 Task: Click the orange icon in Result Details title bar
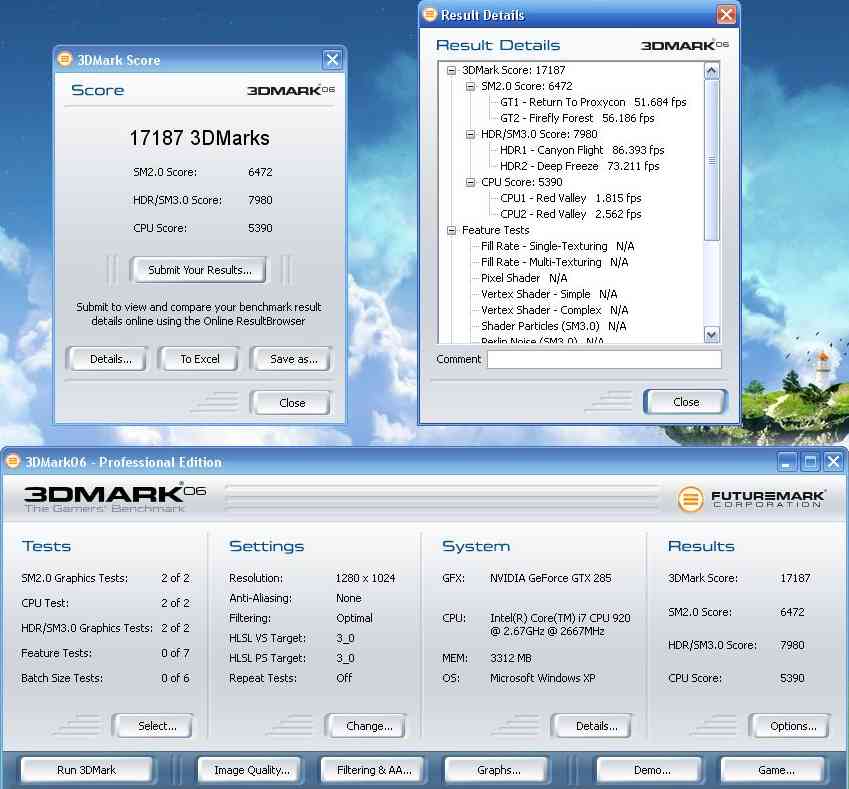pyautogui.click(x=429, y=15)
